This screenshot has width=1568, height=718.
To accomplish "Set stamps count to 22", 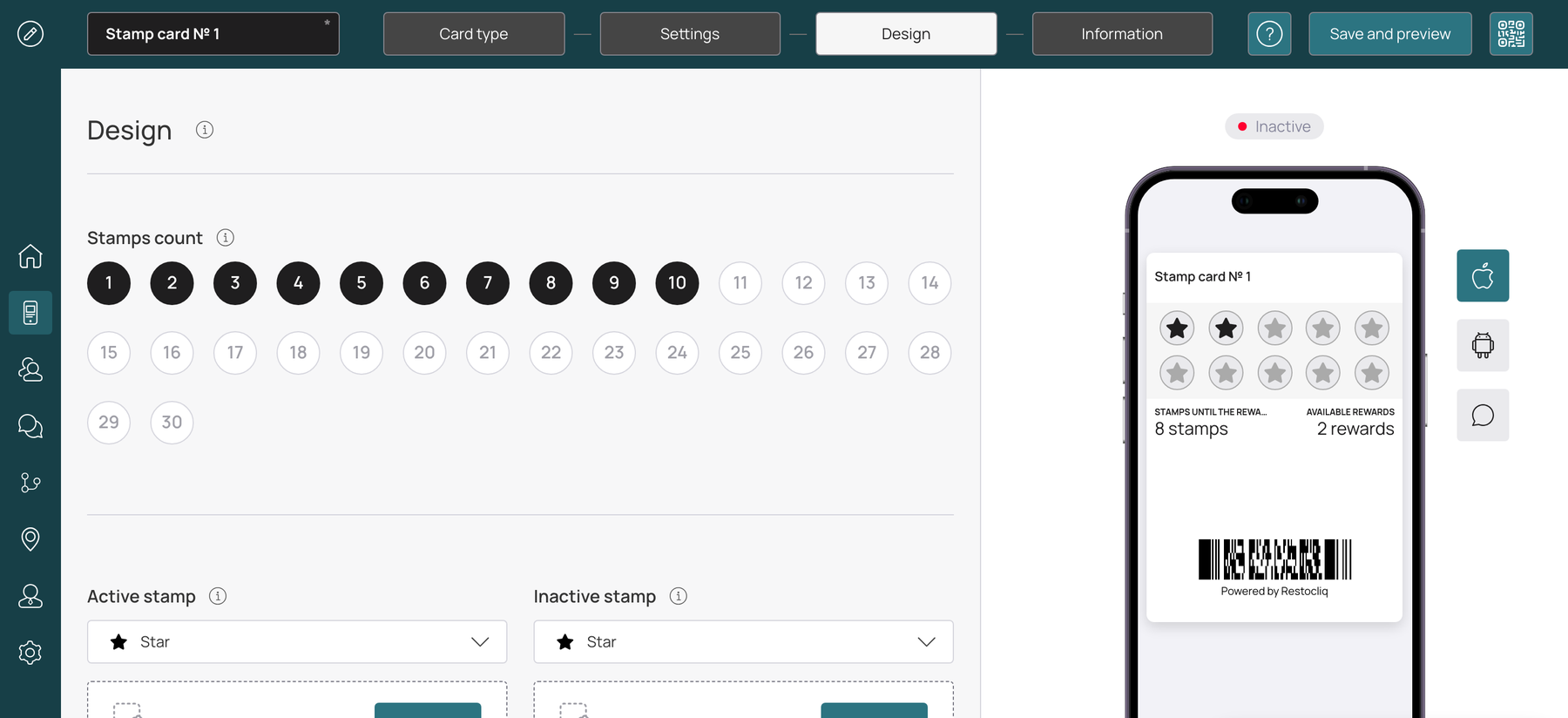I will pos(551,353).
